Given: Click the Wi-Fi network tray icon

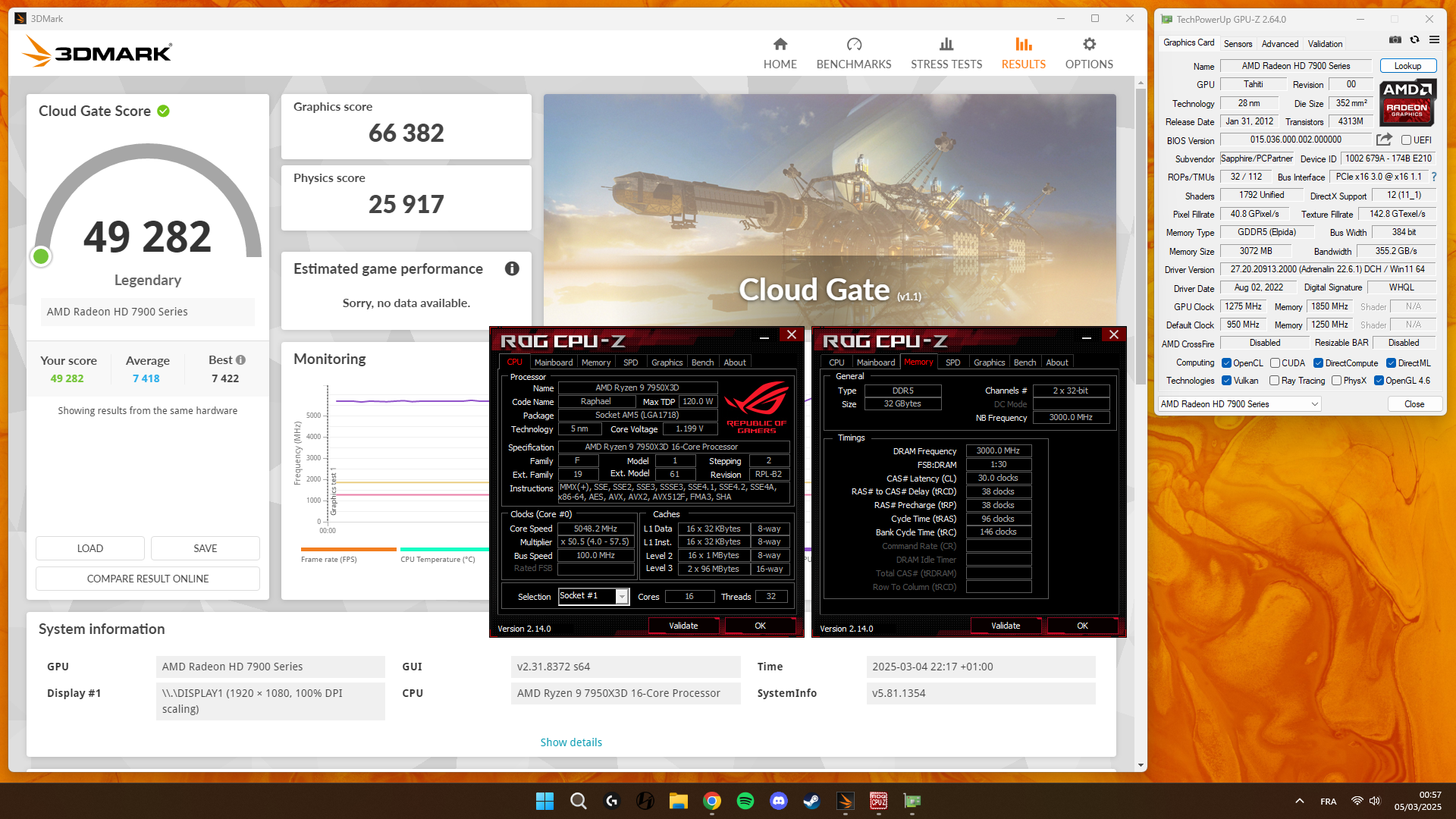Looking at the screenshot, I should click(x=1357, y=801).
